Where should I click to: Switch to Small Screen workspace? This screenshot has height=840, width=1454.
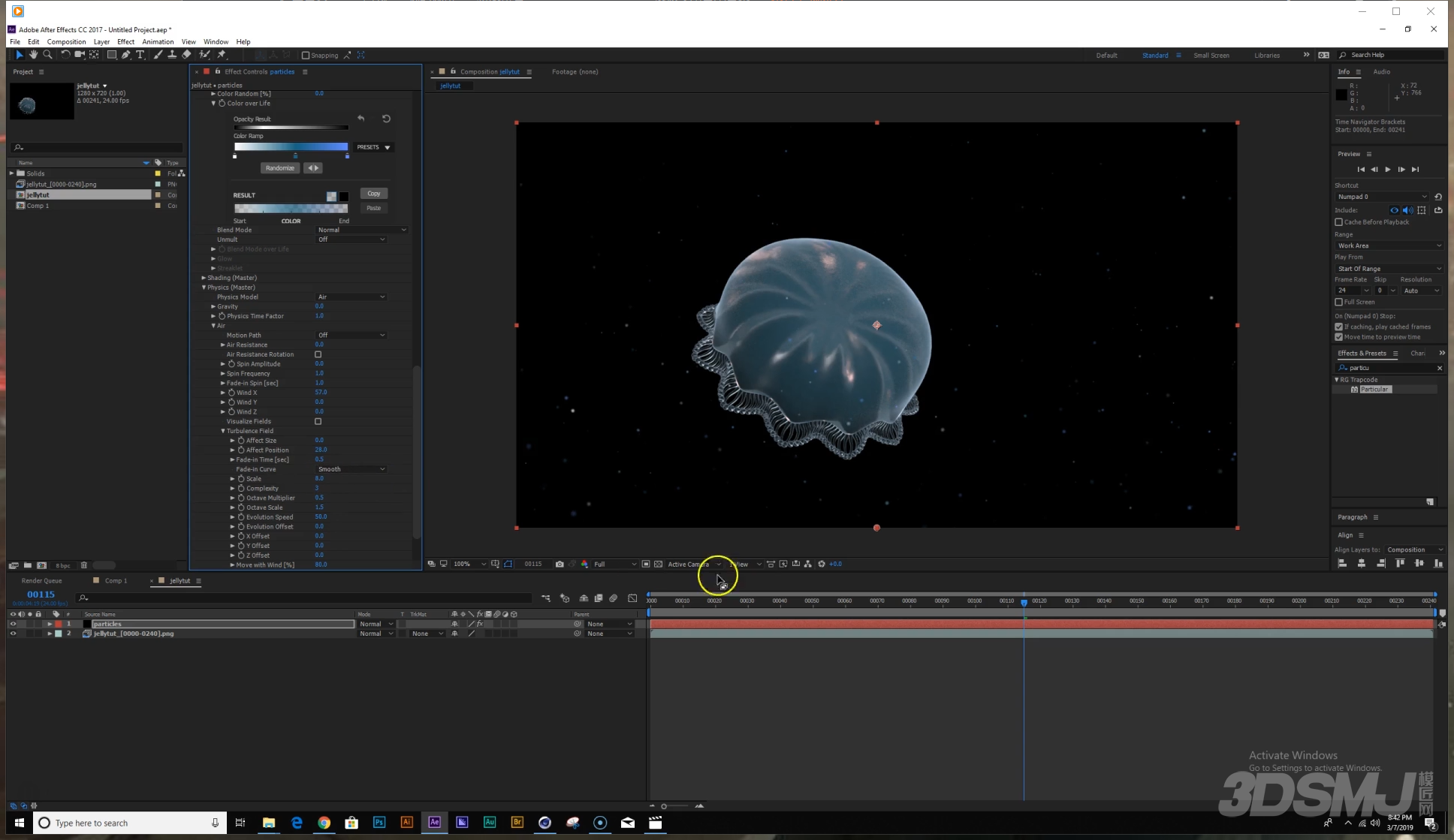[x=1211, y=56]
